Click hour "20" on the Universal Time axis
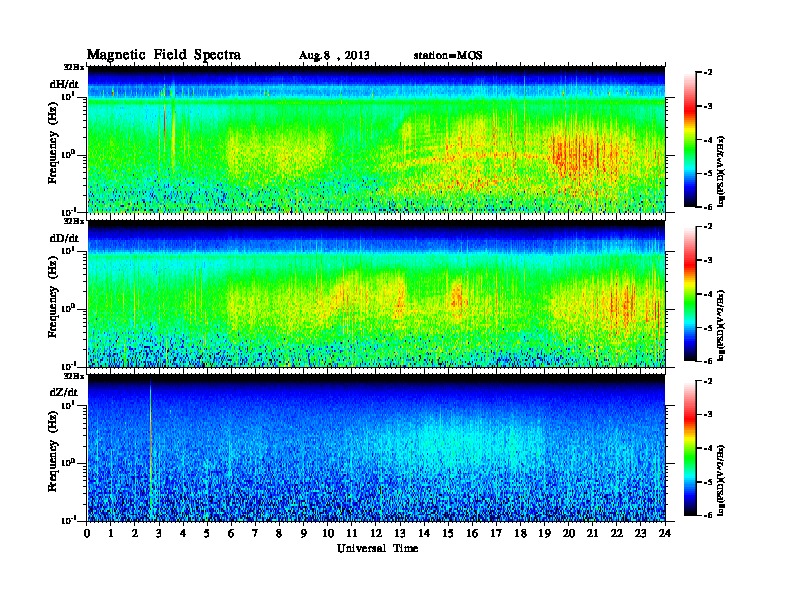Image resolution: width=792 pixels, height=612 pixels. pyautogui.click(x=569, y=533)
